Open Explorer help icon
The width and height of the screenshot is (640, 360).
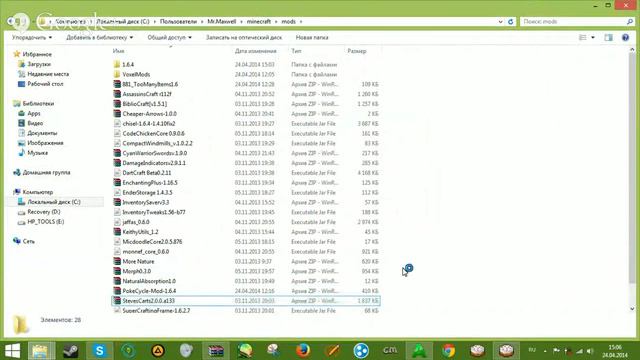point(625,38)
